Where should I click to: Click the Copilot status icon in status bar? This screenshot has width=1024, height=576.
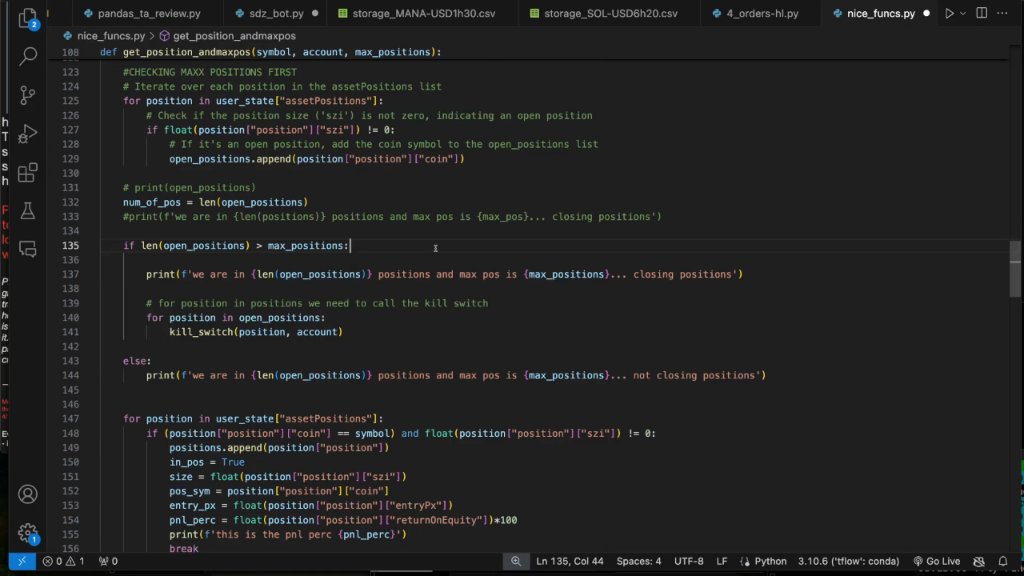[x=979, y=561]
